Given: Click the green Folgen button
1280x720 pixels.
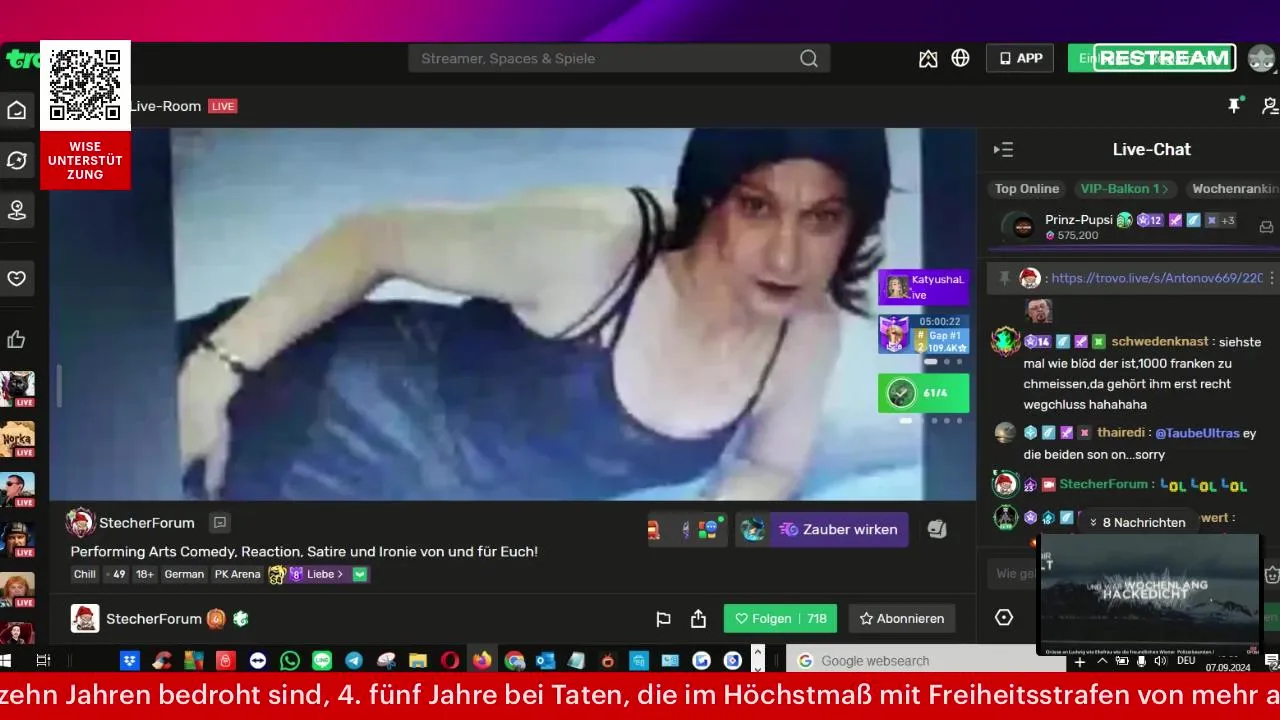Looking at the screenshot, I should click(780, 618).
